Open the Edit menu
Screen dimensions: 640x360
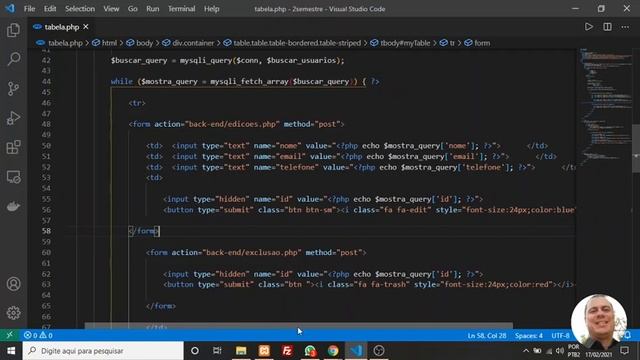pyautogui.click(x=50, y=9)
